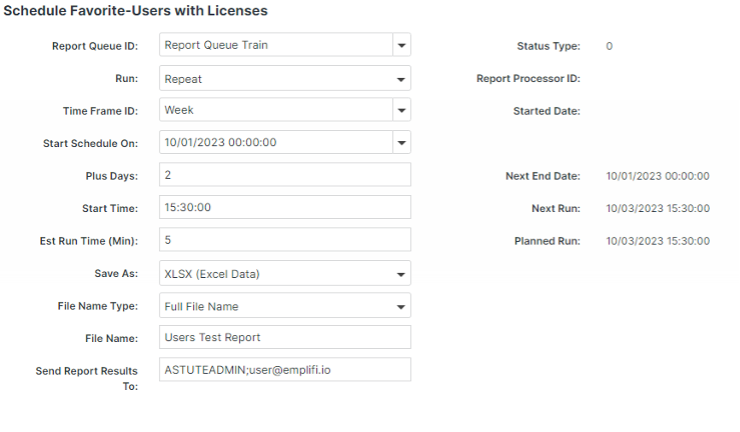Viewport: 740px width, 432px height.
Task: Click the Schedule Favorite-Users with Licenses heading
Action: tap(136, 11)
